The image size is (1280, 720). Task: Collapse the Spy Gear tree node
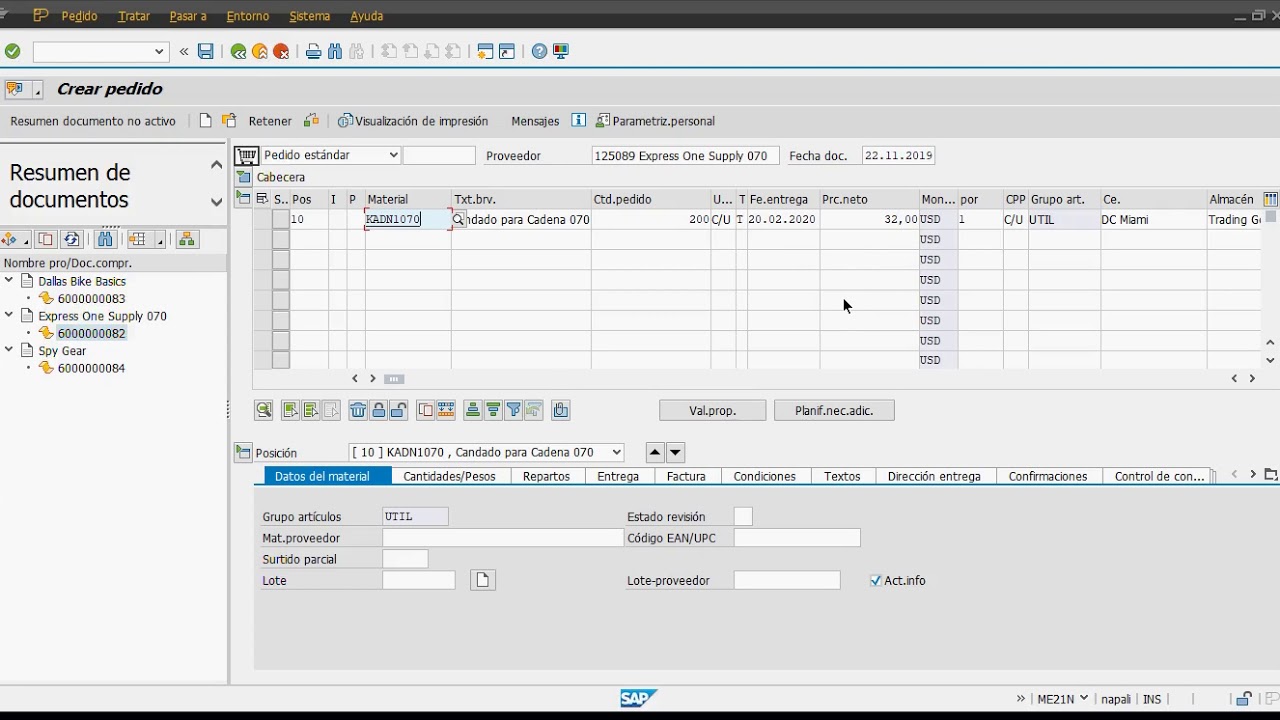pyautogui.click(x=9, y=351)
